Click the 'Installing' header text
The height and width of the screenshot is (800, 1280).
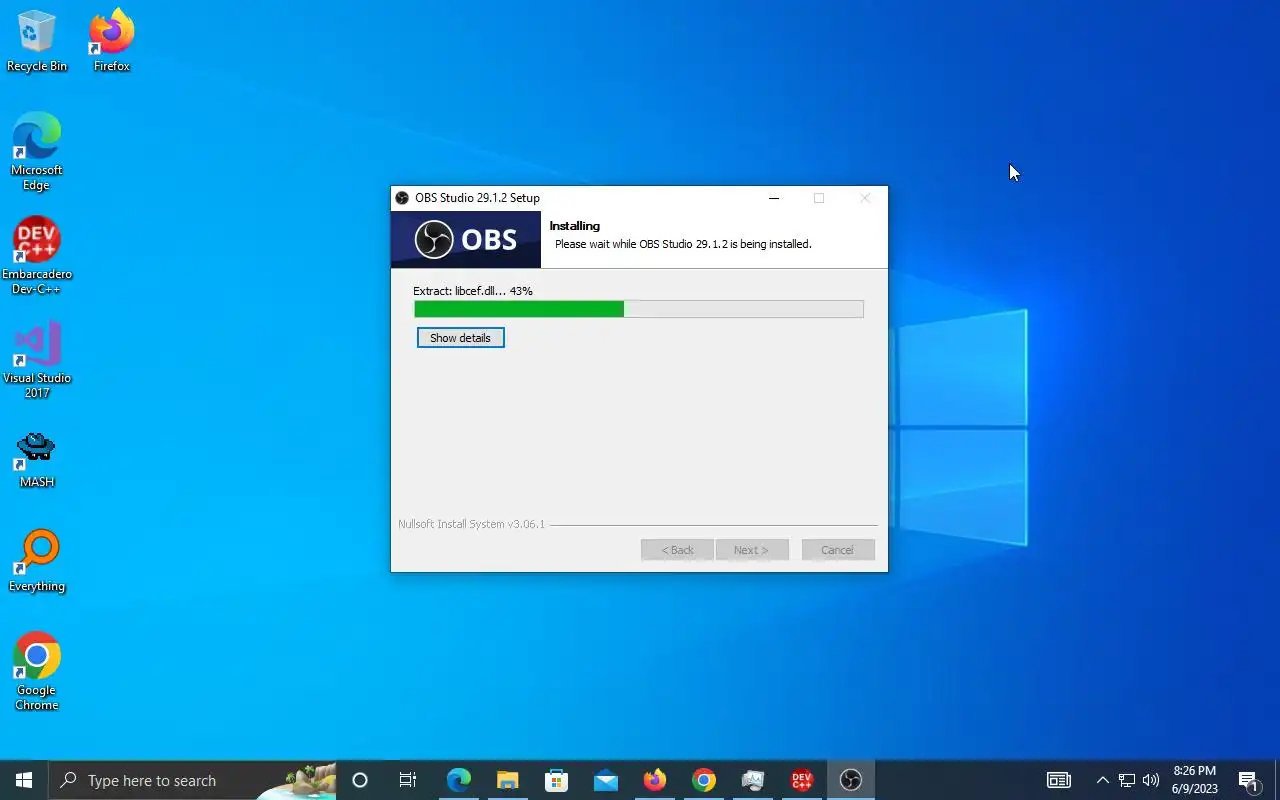coord(575,226)
